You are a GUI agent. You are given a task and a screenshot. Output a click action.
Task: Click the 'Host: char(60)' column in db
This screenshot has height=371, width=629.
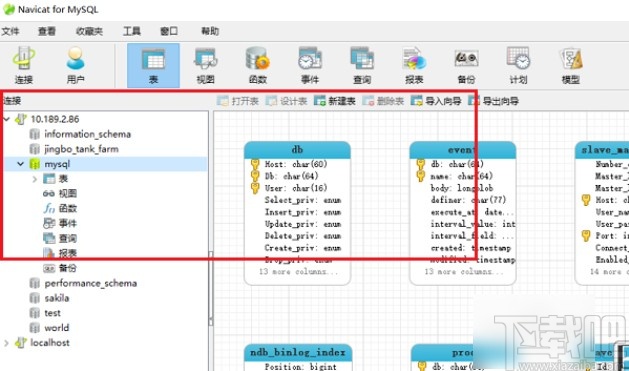point(296,164)
